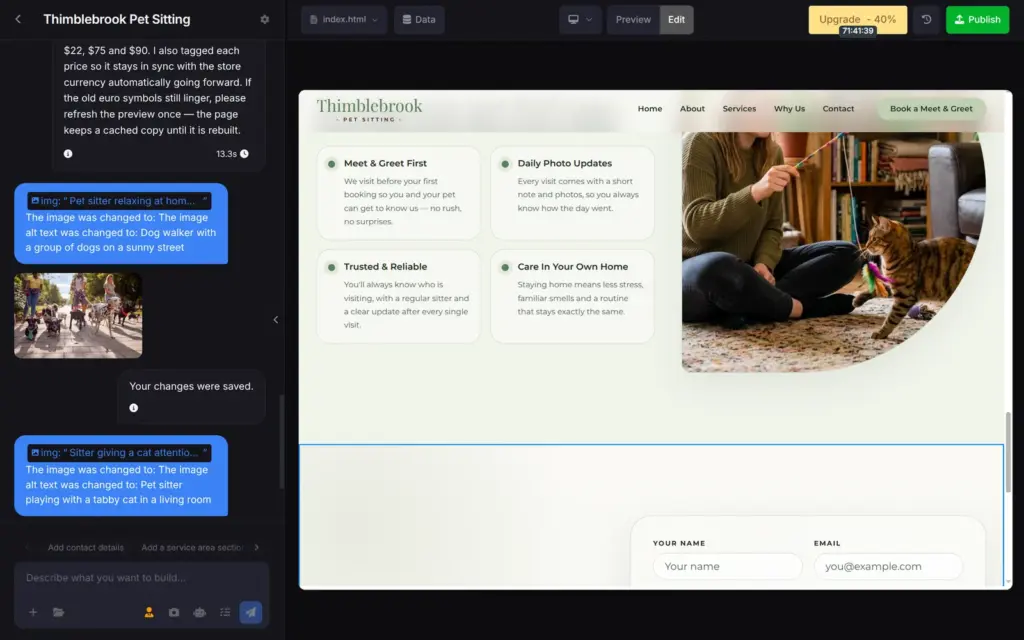Open version history clock icon
Viewport: 1024px width, 640px height.
926,20
